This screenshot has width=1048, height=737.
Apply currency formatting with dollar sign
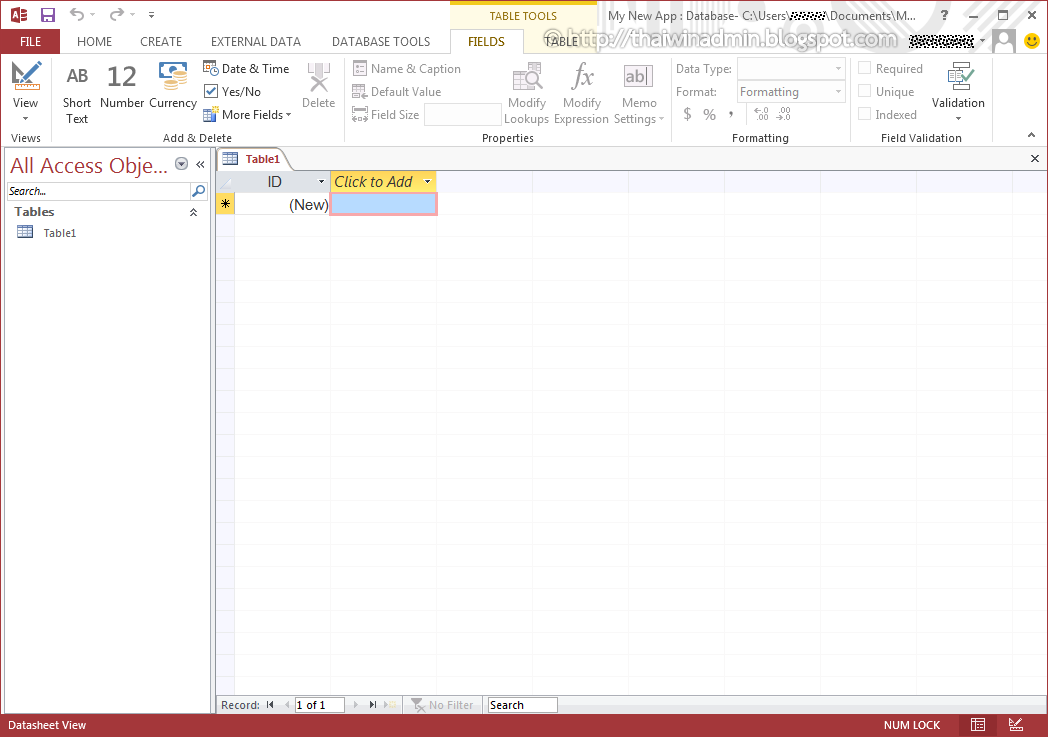(x=687, y=114)
